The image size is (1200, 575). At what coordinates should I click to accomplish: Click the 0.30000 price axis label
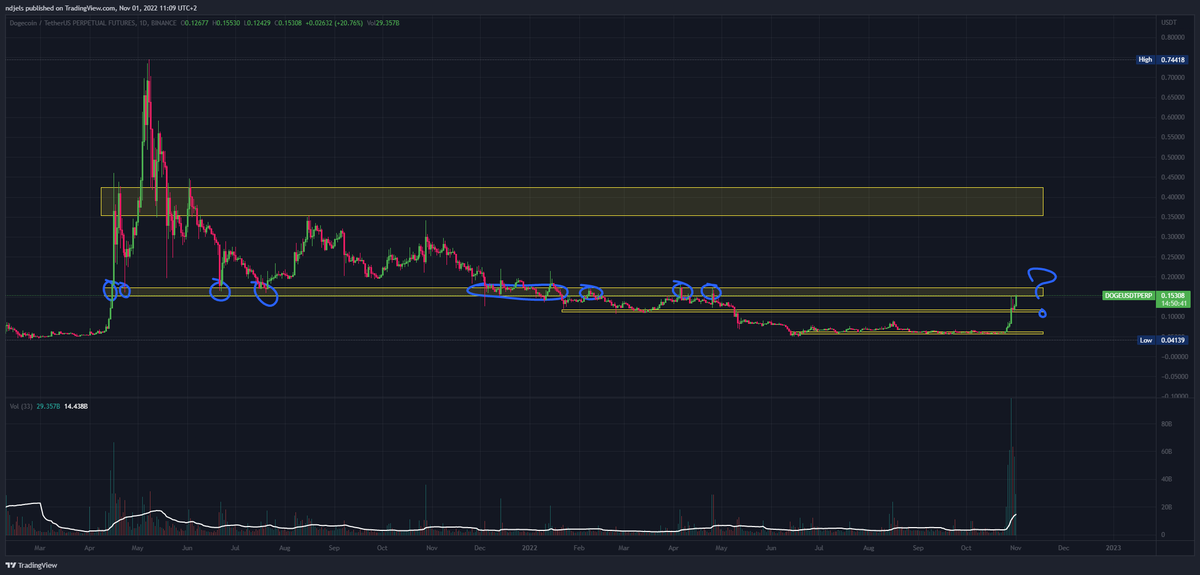pyautogui.click(x=1172, y=237)
